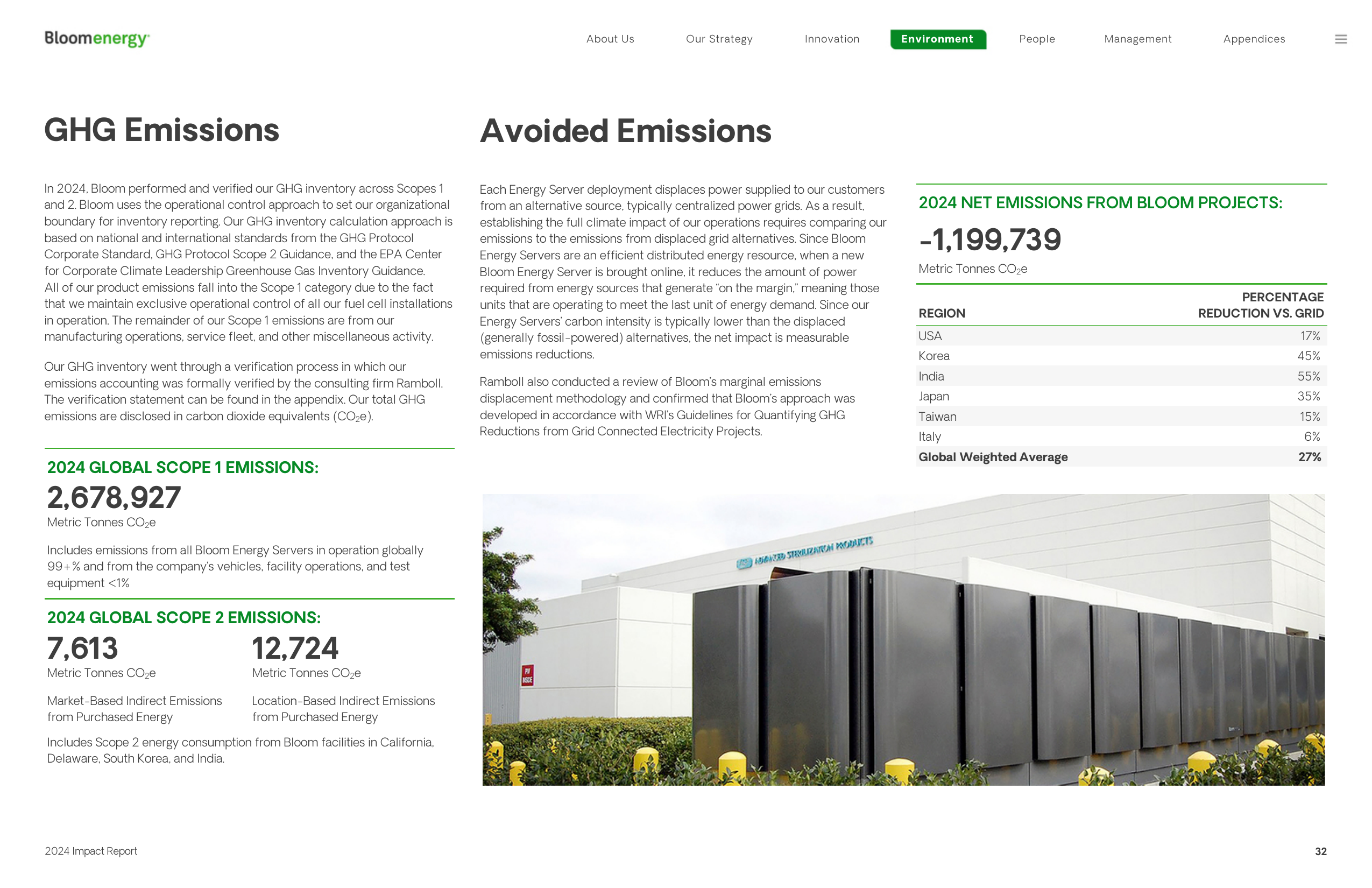Navigate to the Management tab

click(1137, 39)
